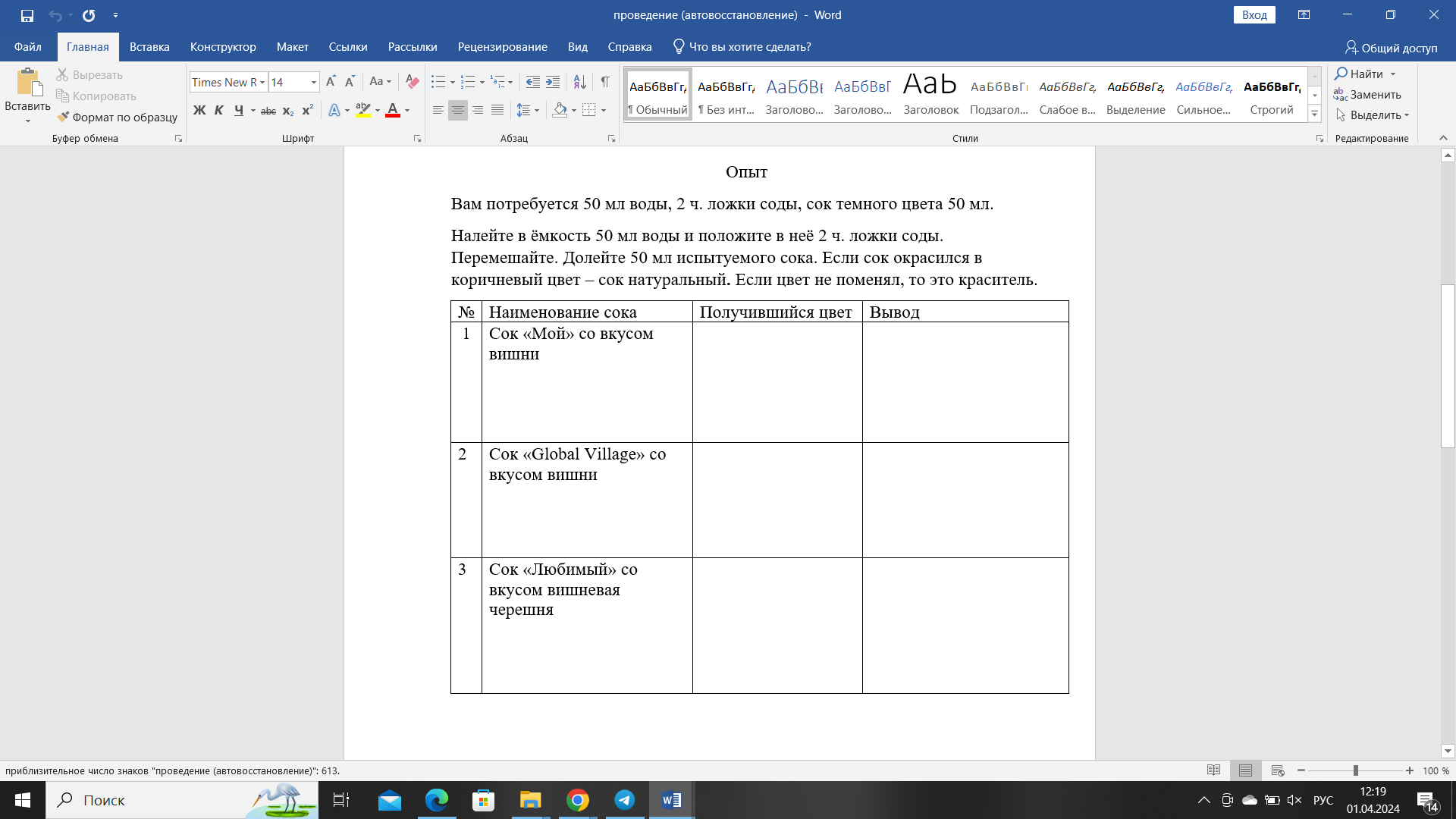This screenshot has width=1456, height=819.
Task: Toggle underline (Ч) formatting
Action: [x=239, y=111]
